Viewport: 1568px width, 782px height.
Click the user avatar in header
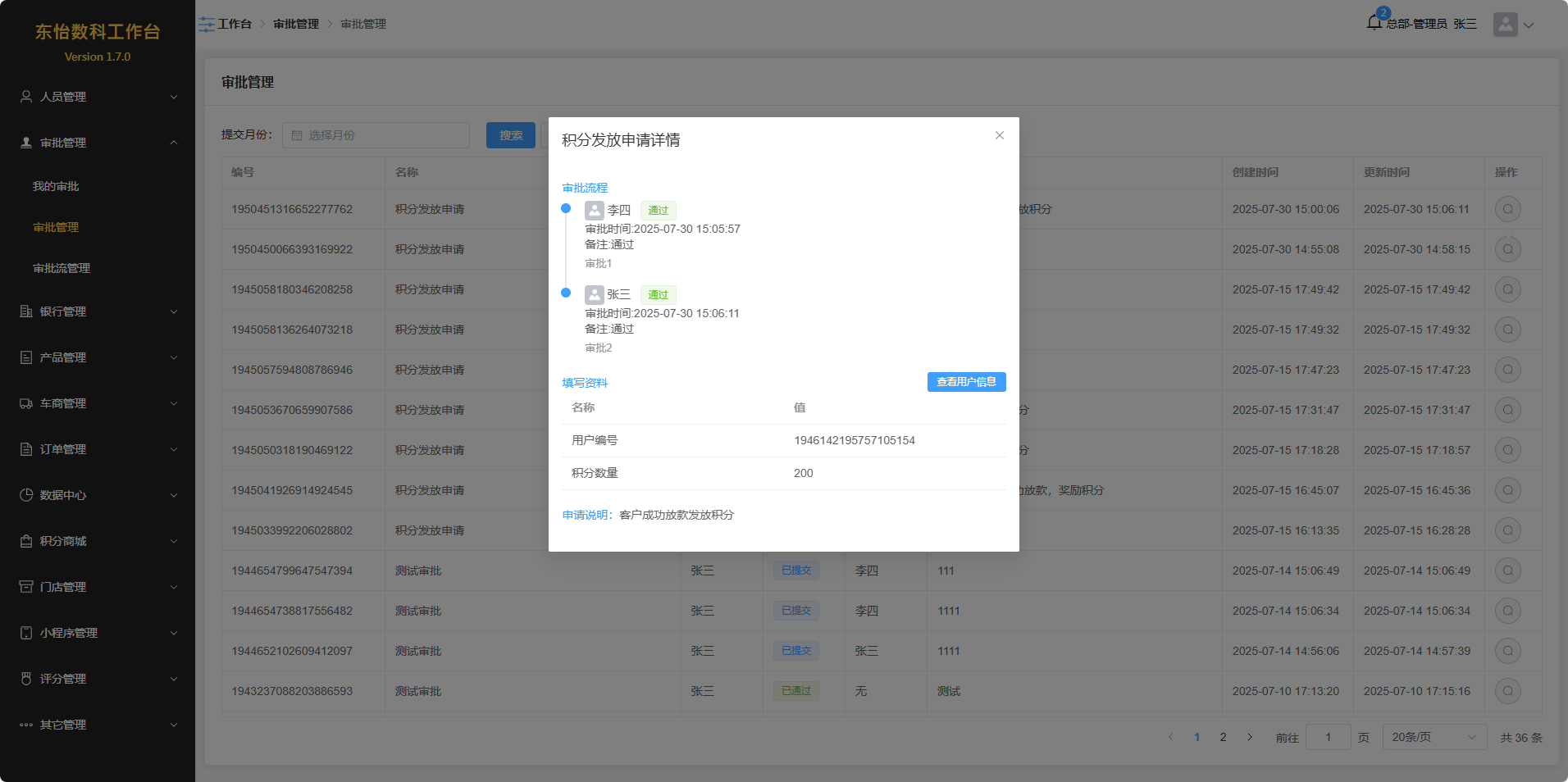pyautogui.click(x=1505, y=25)
